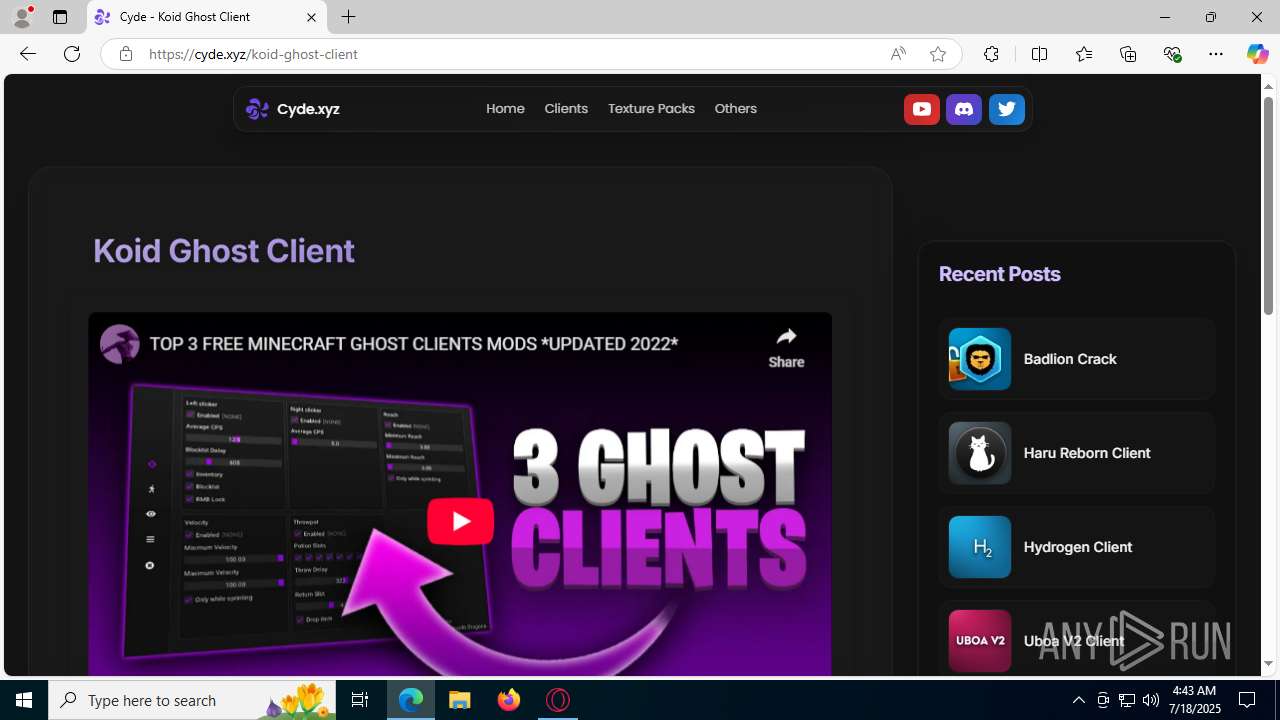Click the Uboa V2 post icon
The width and height of the screenshot is (1280, 720).
coord(979,641)
